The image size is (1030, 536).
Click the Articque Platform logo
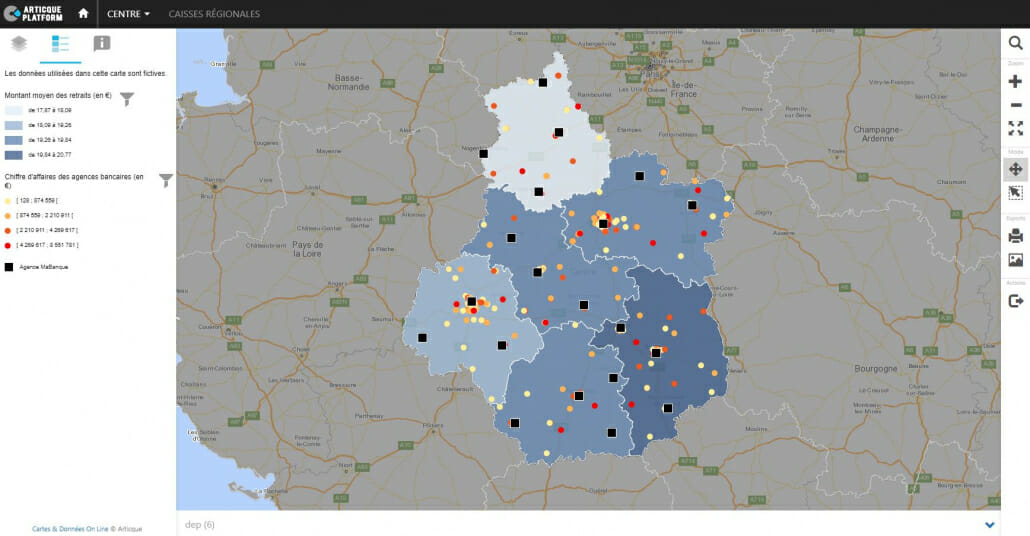point(33,13)
